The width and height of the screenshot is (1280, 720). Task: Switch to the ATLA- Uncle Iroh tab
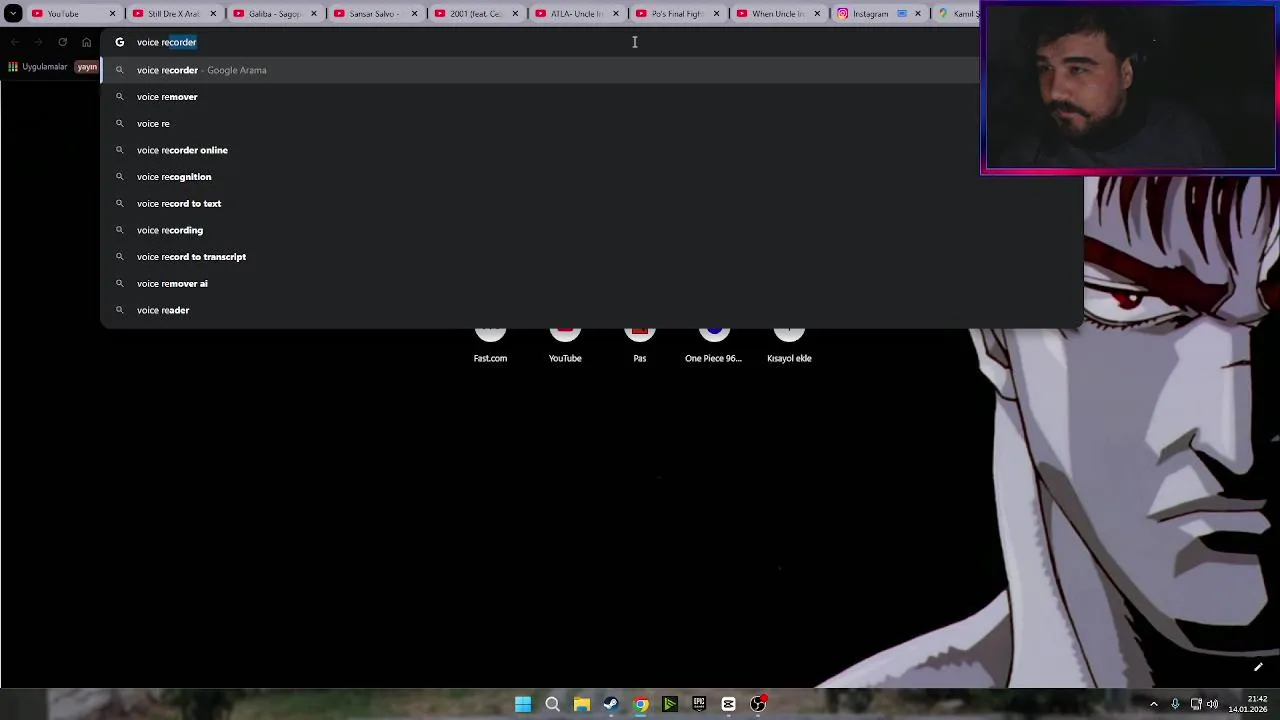[x=576, y=14]
